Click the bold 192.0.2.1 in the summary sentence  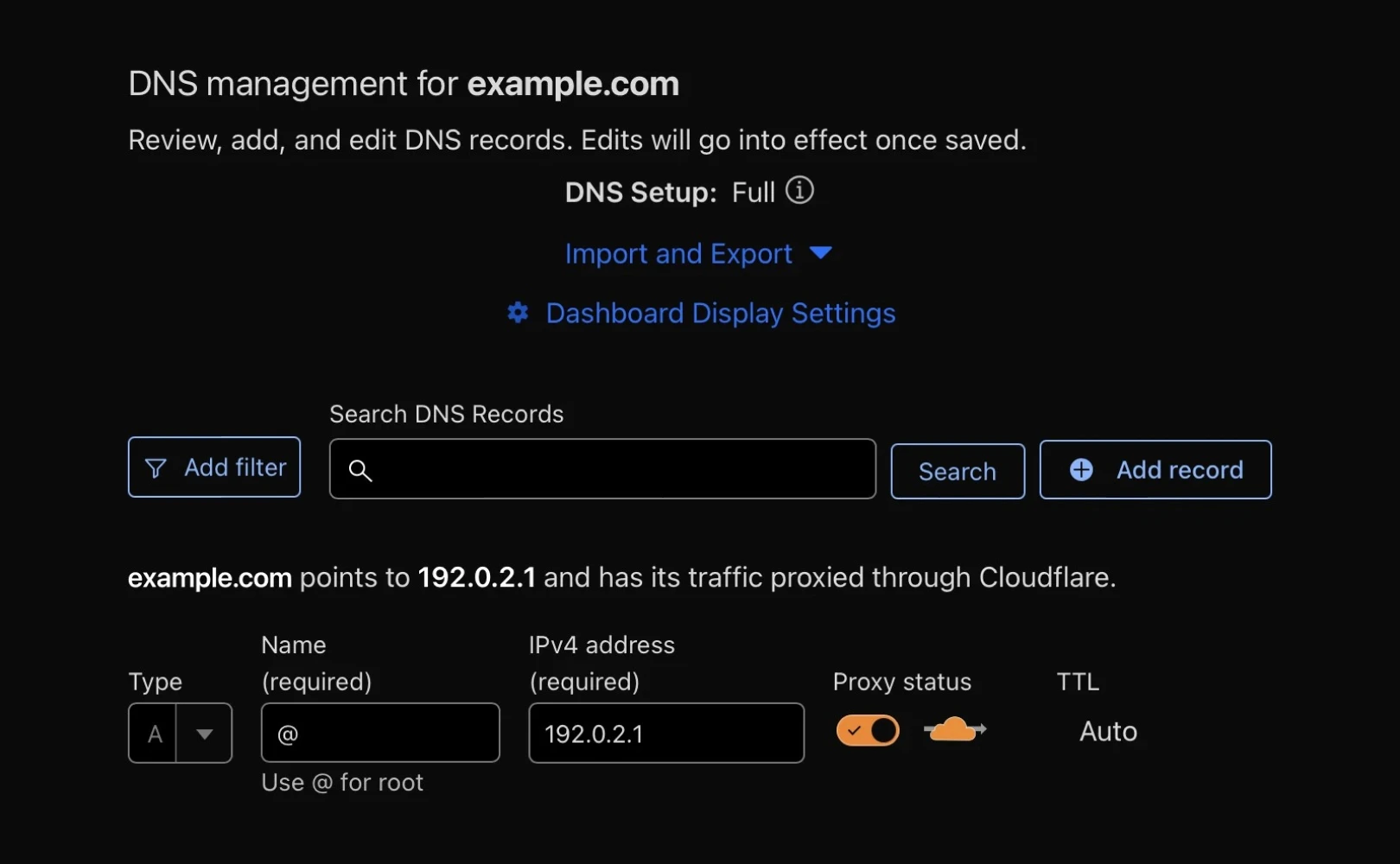476,577
